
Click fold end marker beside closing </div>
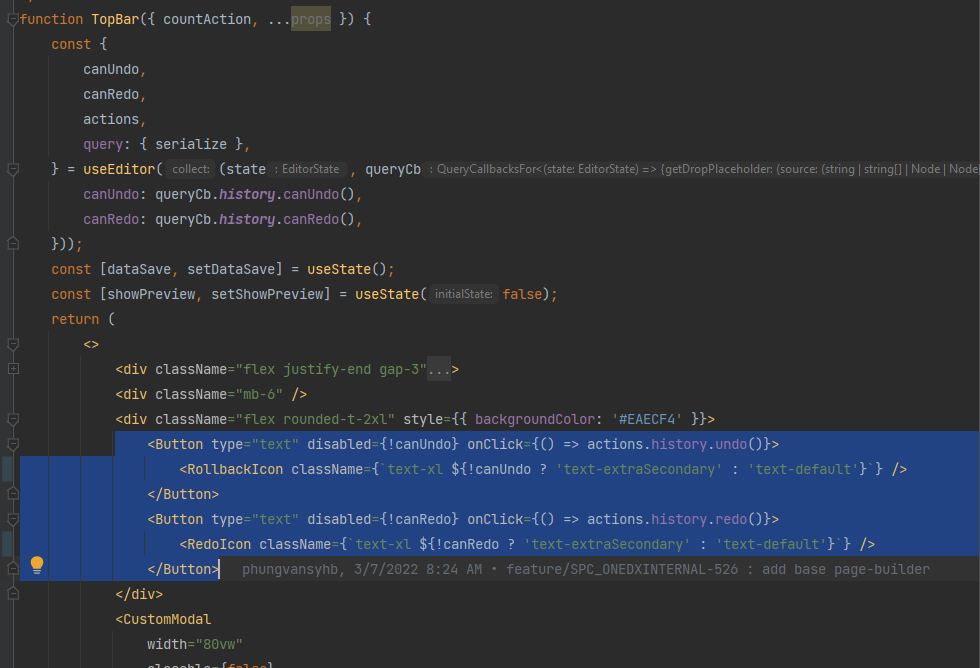tap(12, 594)
